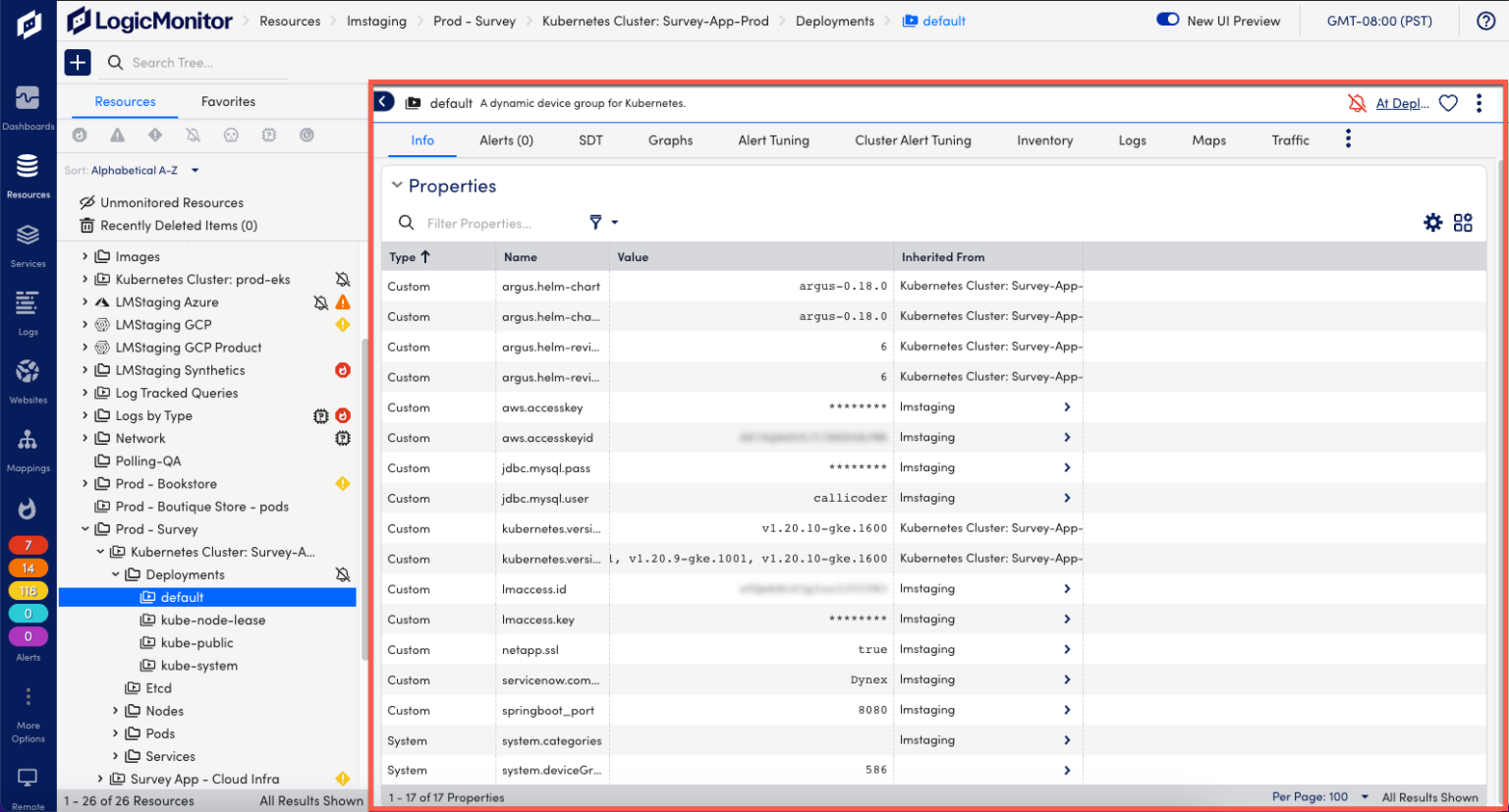1509x812 pixels.
Task: Click the add resource plus icon
Action: (x=78, y=62)
